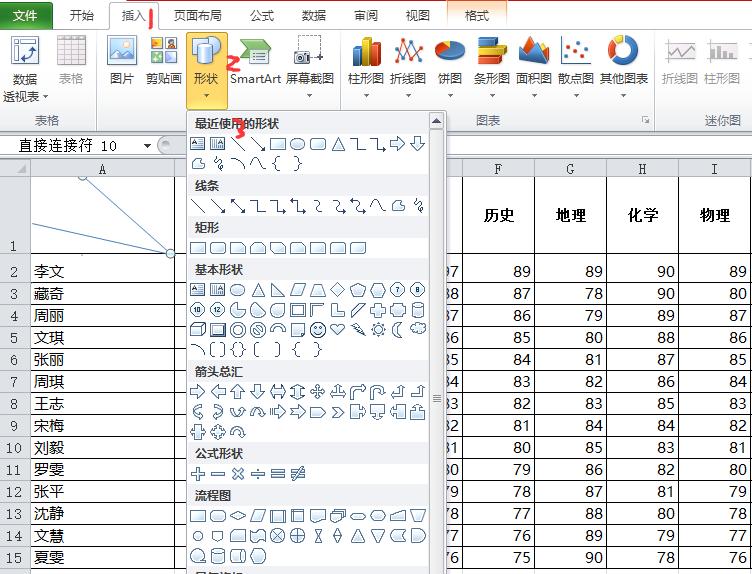This screenshot has height=574, width=752.
Task: Click the cell containing 夏雯
Action: tap(103, 558)
